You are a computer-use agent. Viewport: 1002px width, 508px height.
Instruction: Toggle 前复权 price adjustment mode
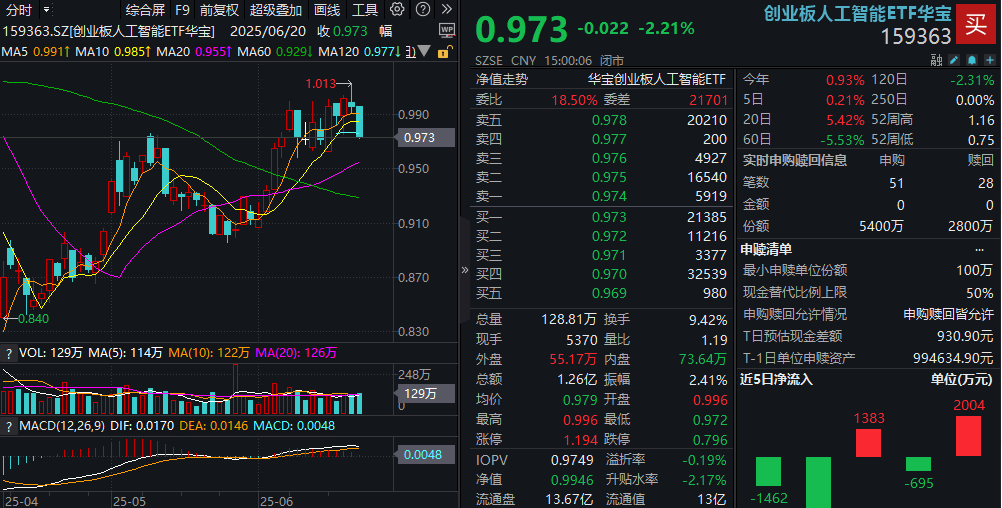pyautogui.click(x=219, y=10)
